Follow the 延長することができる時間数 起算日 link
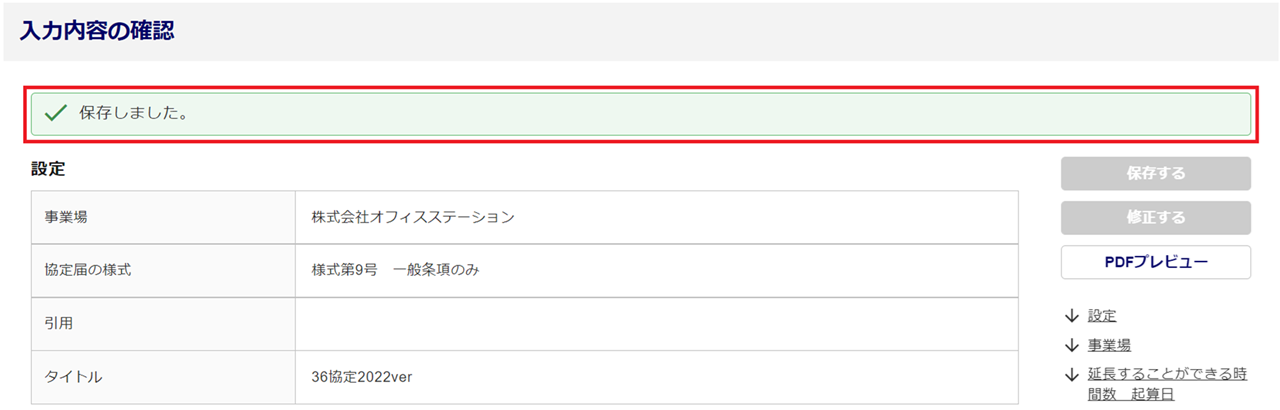The image size is (1280, 410). 1166,384
